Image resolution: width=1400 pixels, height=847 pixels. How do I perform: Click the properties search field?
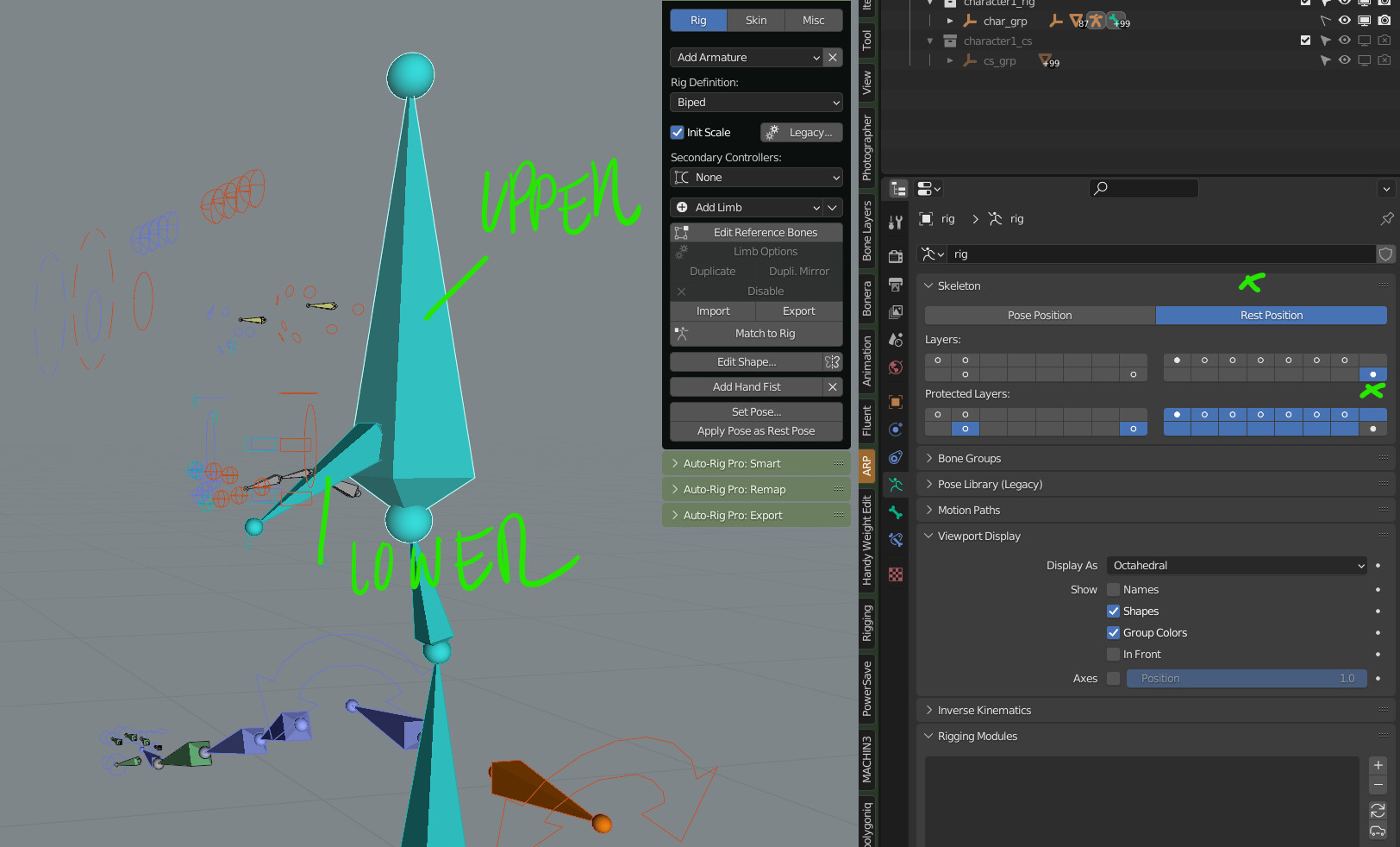1144,188
